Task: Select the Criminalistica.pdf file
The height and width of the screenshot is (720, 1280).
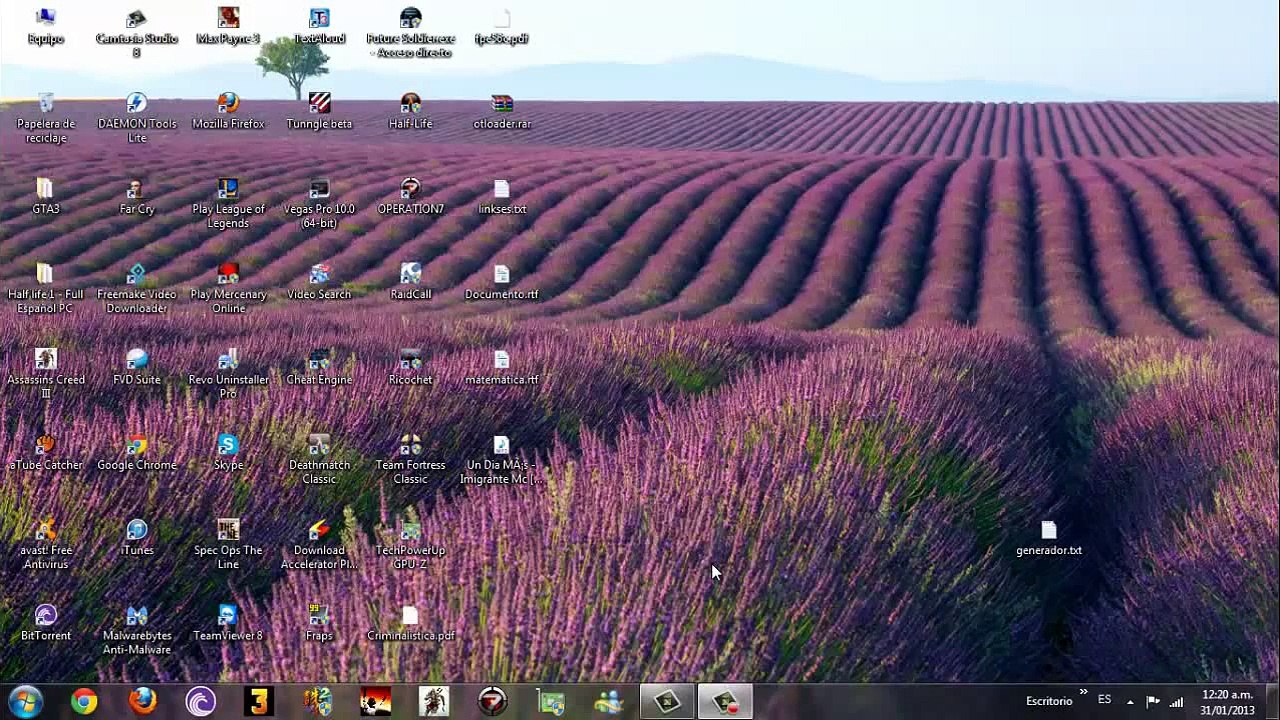Action: [x=410, y=622]
